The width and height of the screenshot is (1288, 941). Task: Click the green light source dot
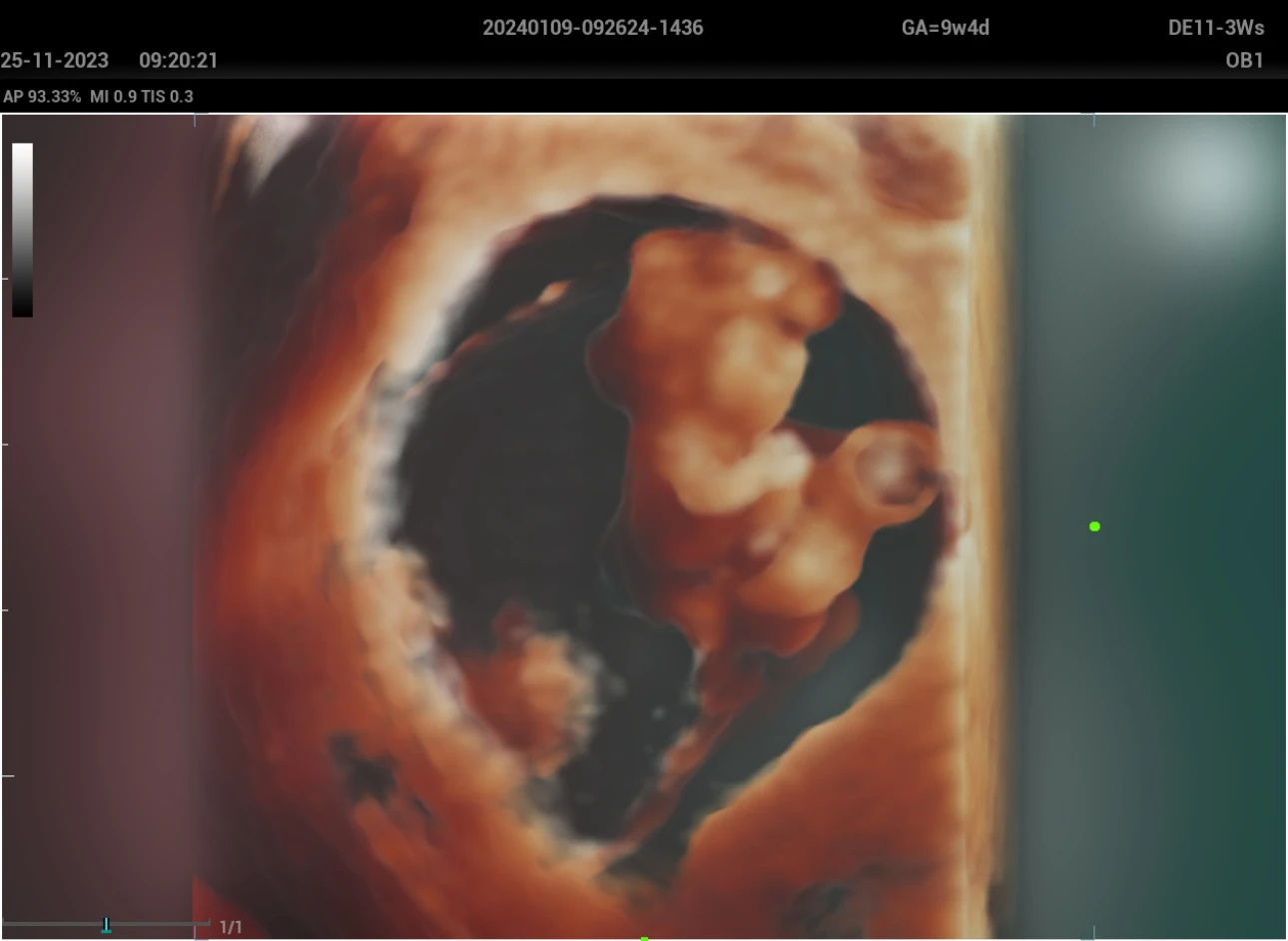pos(1094,526)
